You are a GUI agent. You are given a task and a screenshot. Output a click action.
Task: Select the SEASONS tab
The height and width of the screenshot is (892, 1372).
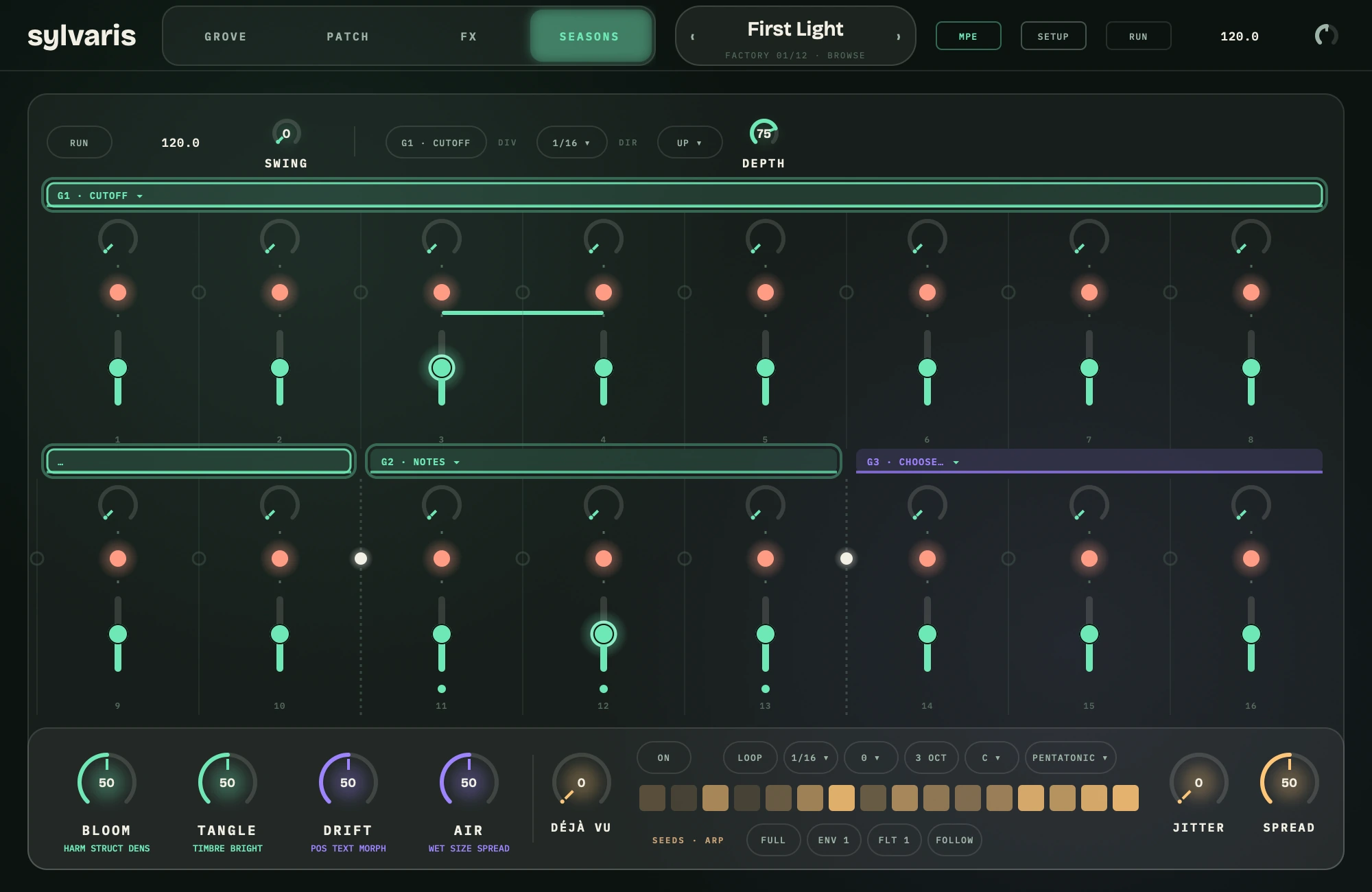click(x=589, y=36)
